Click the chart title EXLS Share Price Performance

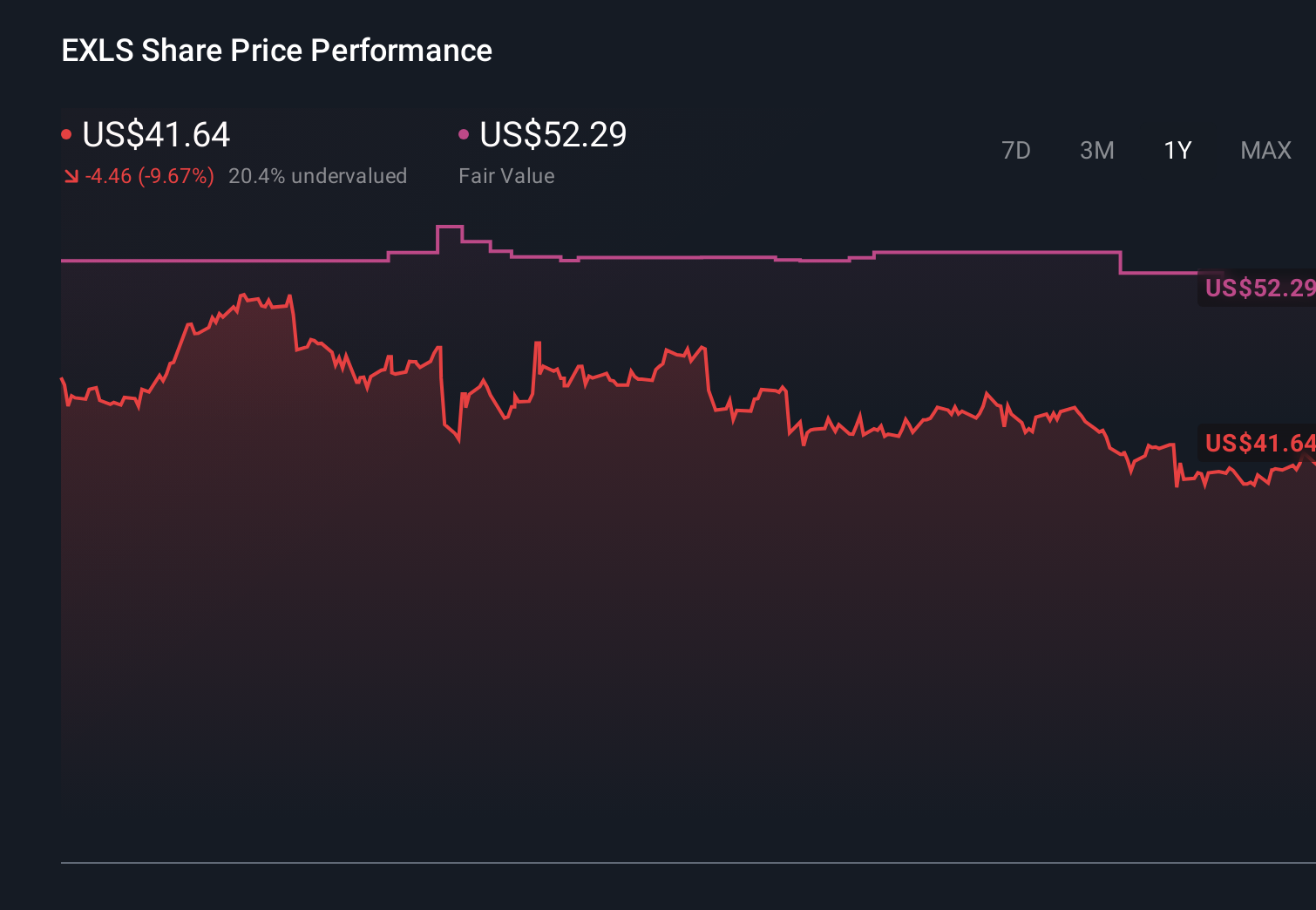click(275, 51)
